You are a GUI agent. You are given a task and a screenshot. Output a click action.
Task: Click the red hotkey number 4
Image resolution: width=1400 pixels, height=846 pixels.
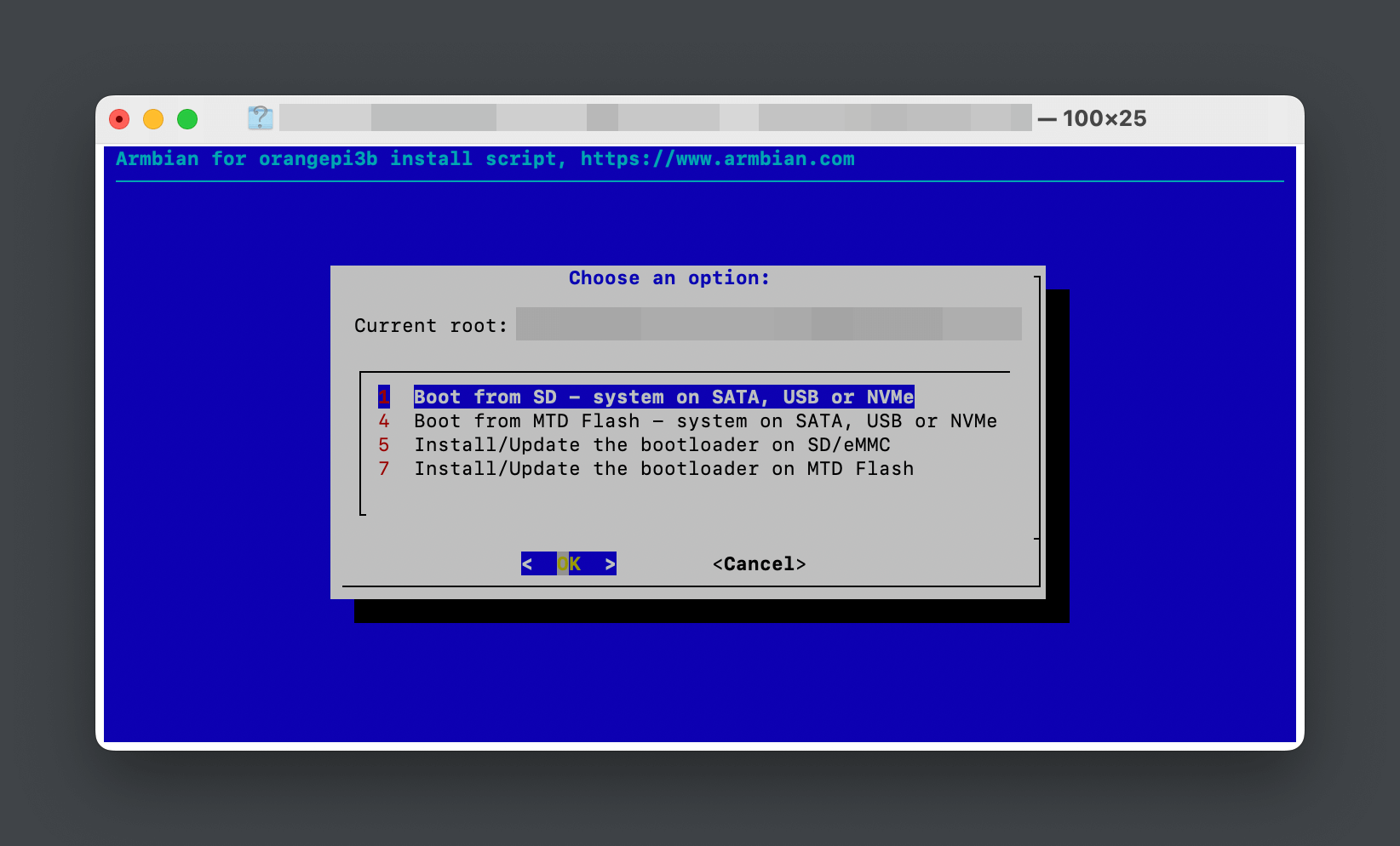[x=384, y=421]
